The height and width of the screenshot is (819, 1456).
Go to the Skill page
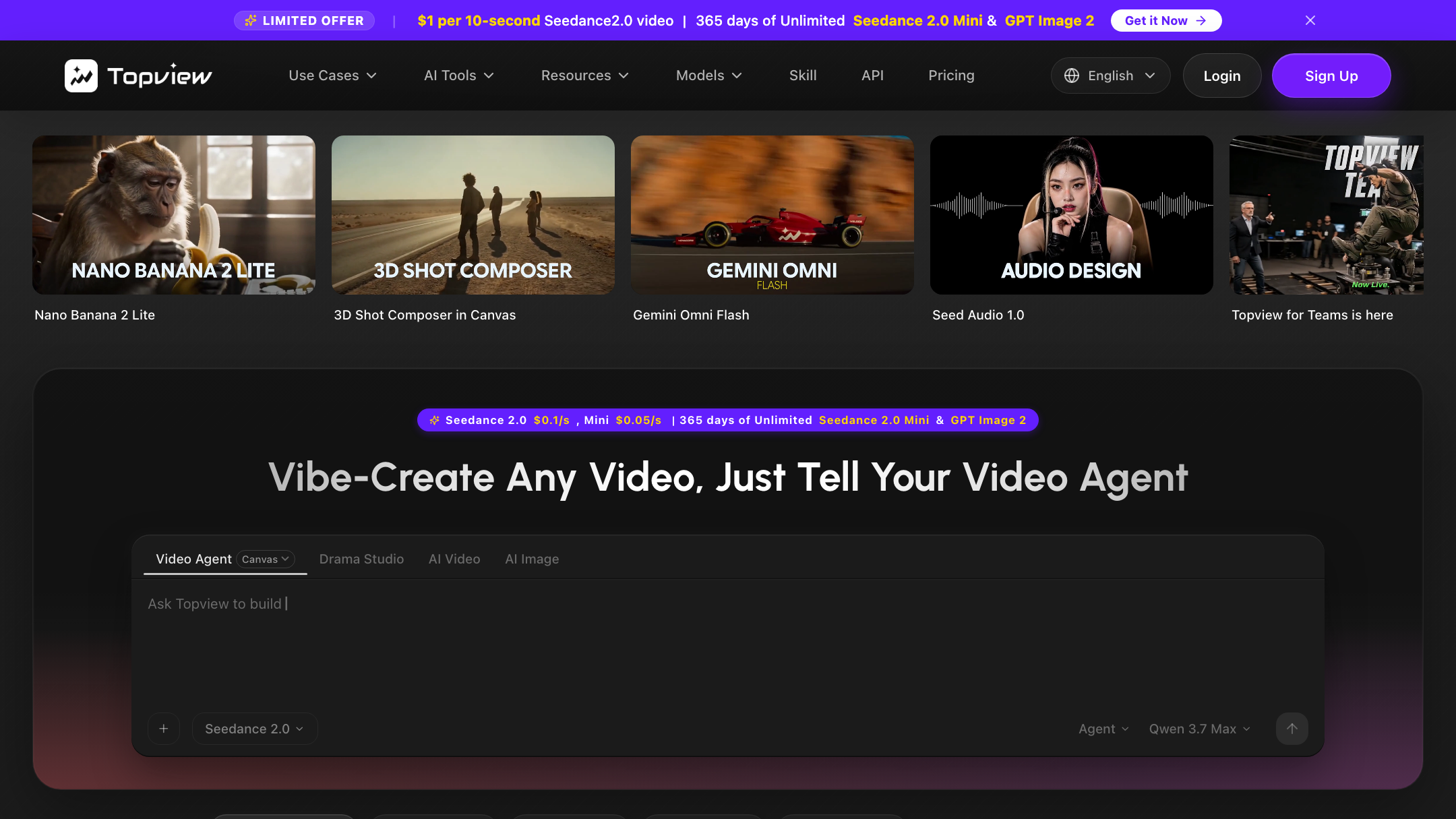pos(803,75)
